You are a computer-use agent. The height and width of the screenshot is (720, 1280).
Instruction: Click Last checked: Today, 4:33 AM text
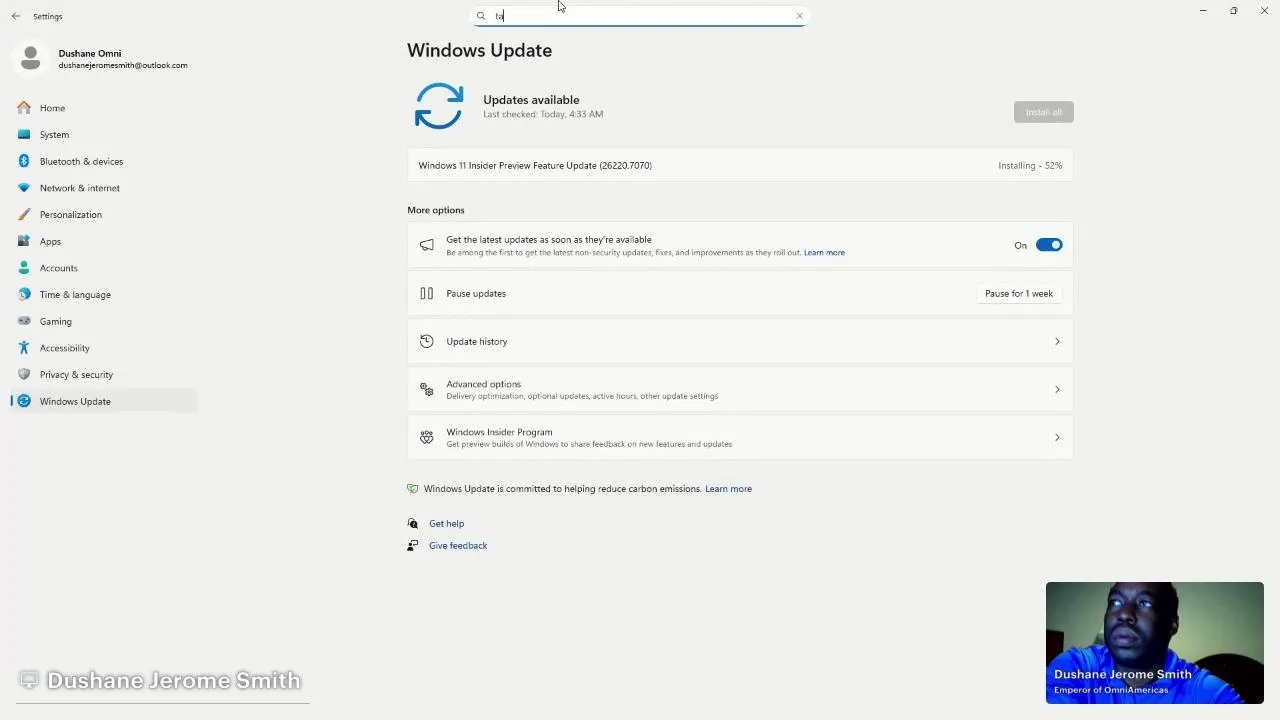[543, 114]
